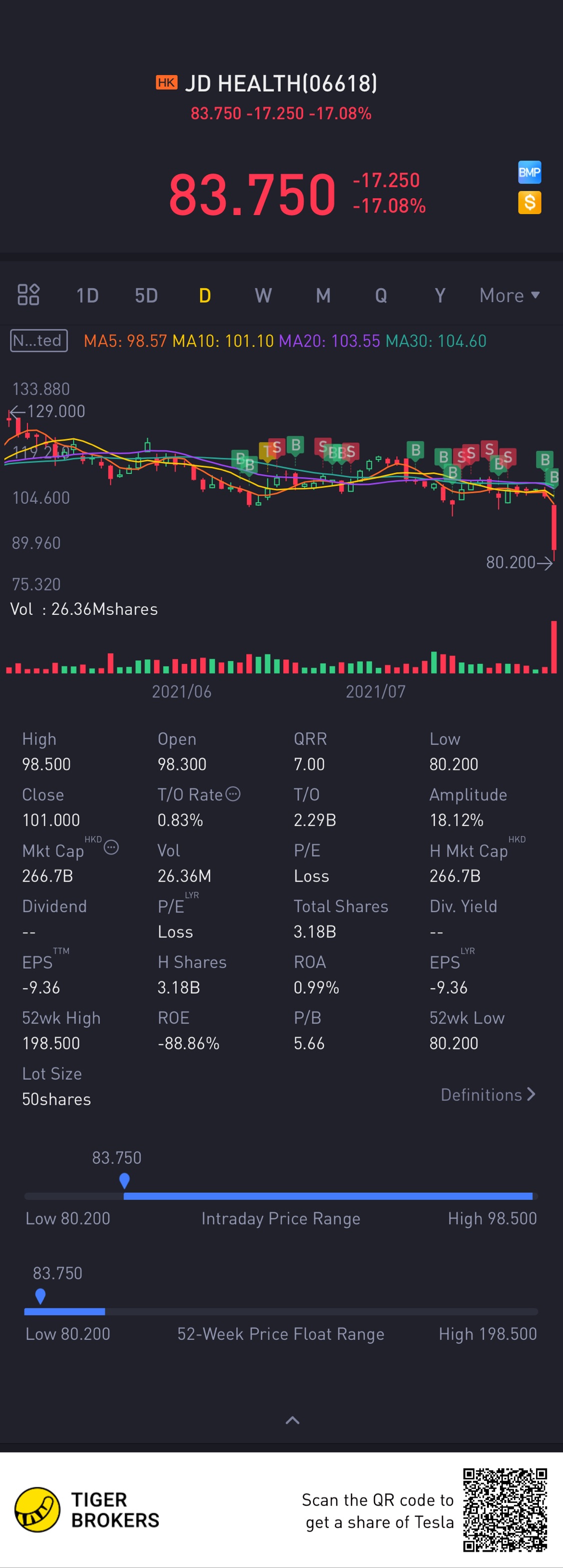Image resolution: width=563 pixels, height=1568 pixels.
Task: Tap the Tesla share QR code
Action: (504, 1509)
